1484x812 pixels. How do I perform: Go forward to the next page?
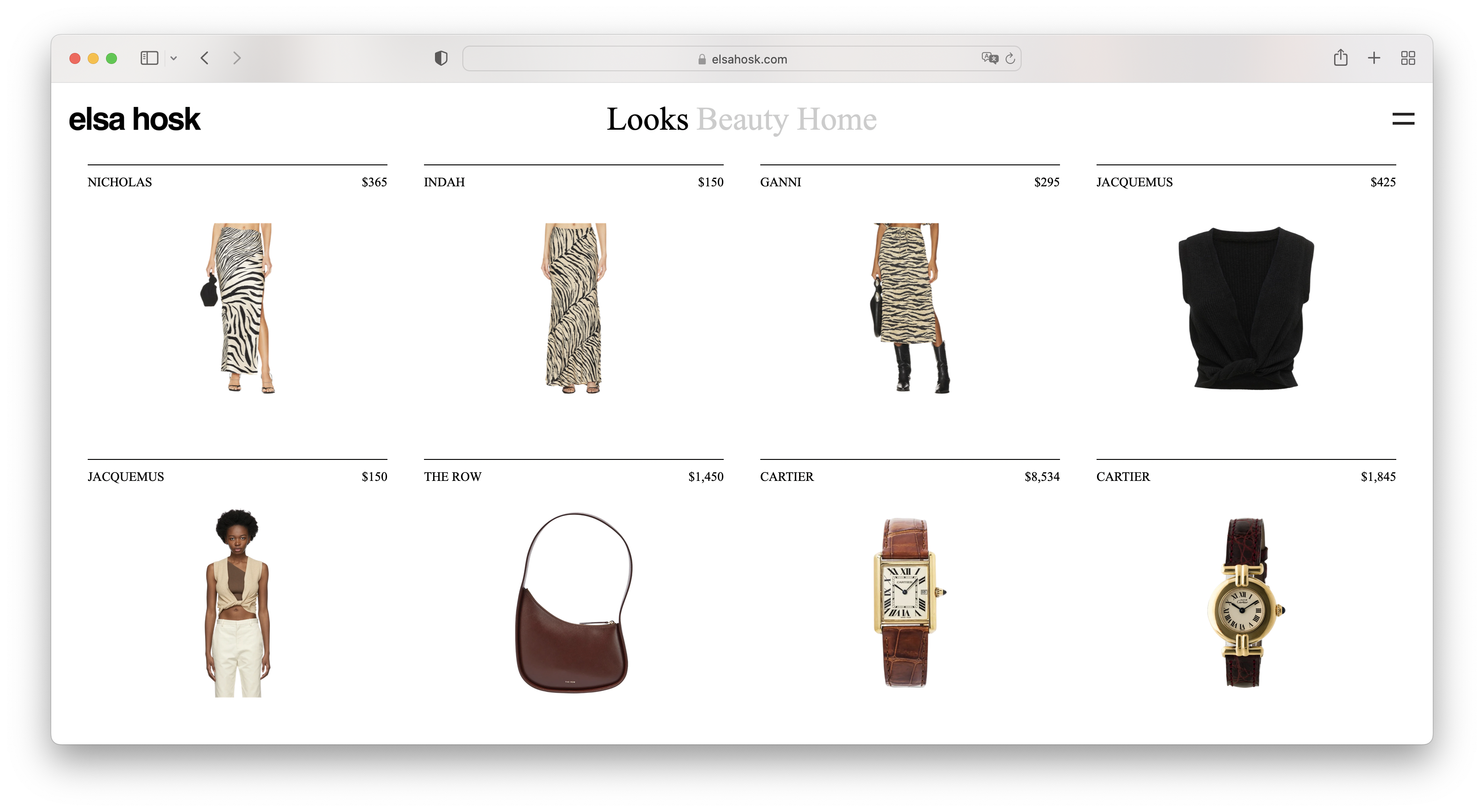[236, 58]
